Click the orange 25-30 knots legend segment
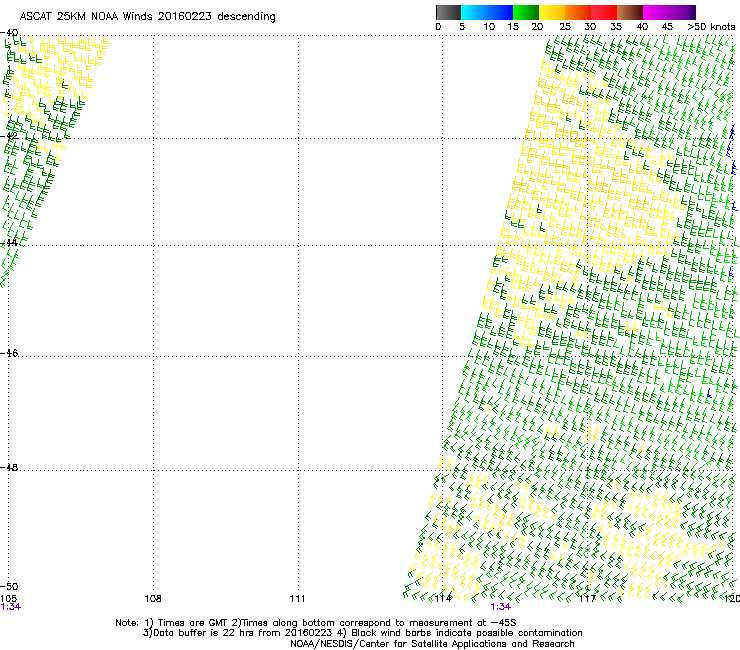Screen dimensions: 740x650 click(578, 12)
